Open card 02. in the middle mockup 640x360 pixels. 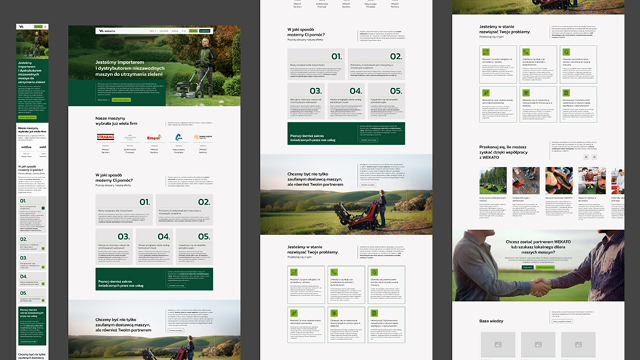[376, 64]
